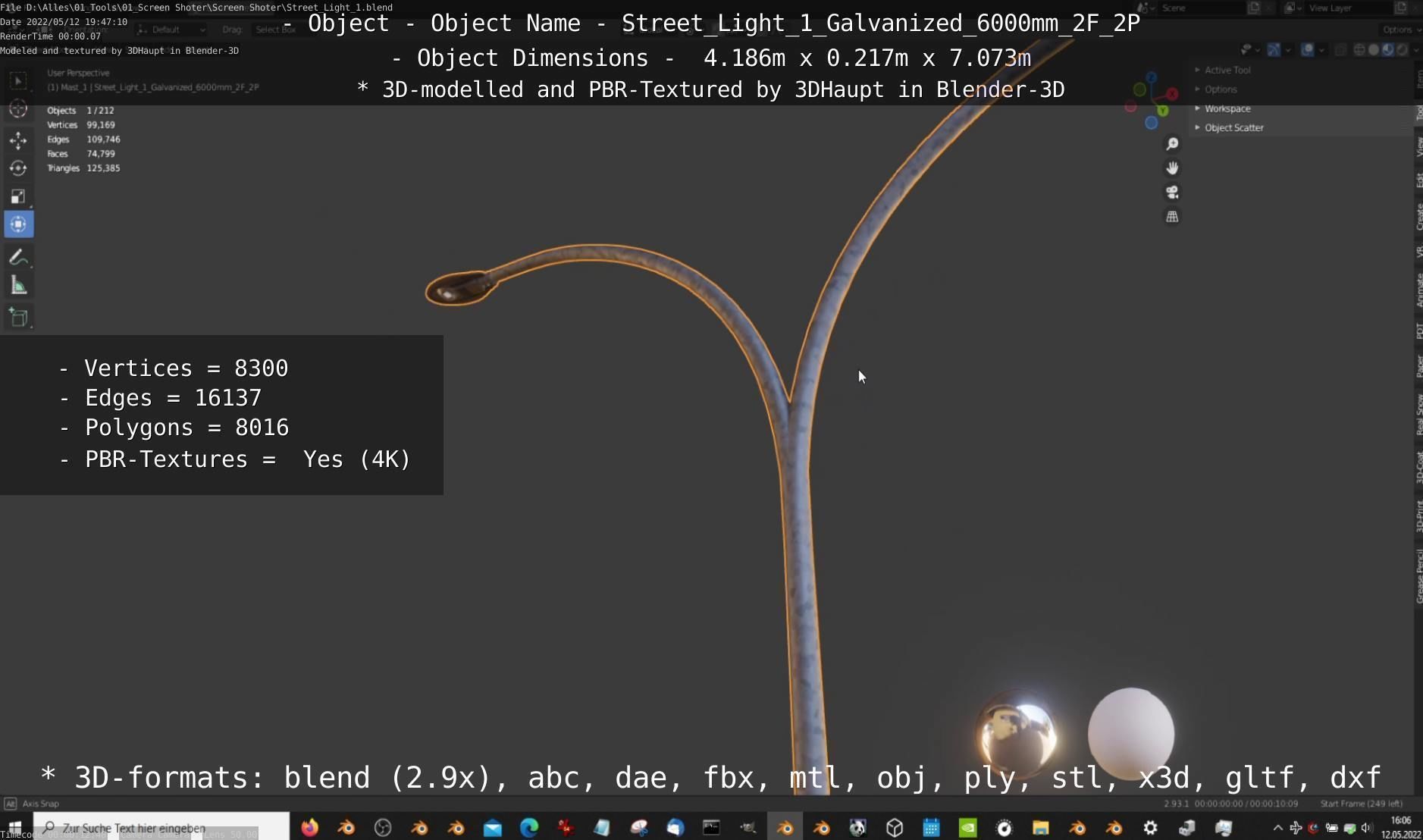
Task: Activate the 3D Cursor tool
Action: 18,109
